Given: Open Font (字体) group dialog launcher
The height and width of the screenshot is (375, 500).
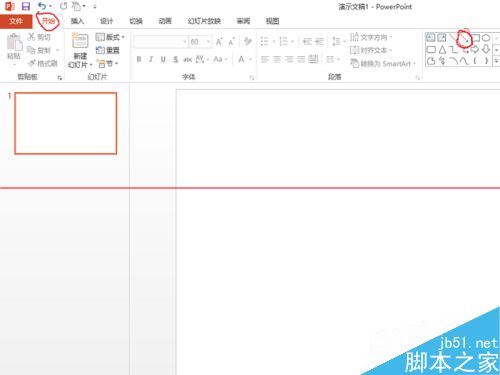Looking at the screenshot, I should point(252,78).
